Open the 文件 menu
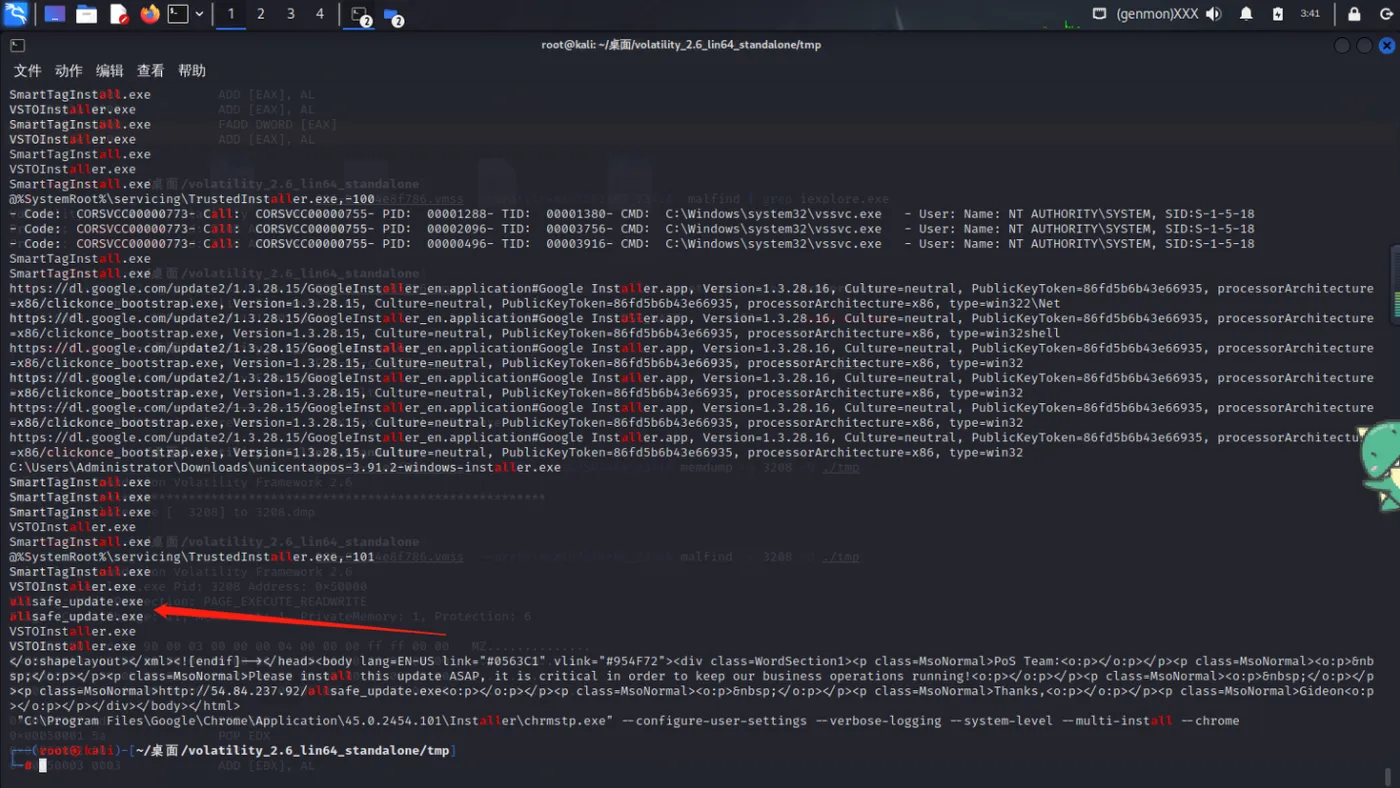 coord(27,71)
